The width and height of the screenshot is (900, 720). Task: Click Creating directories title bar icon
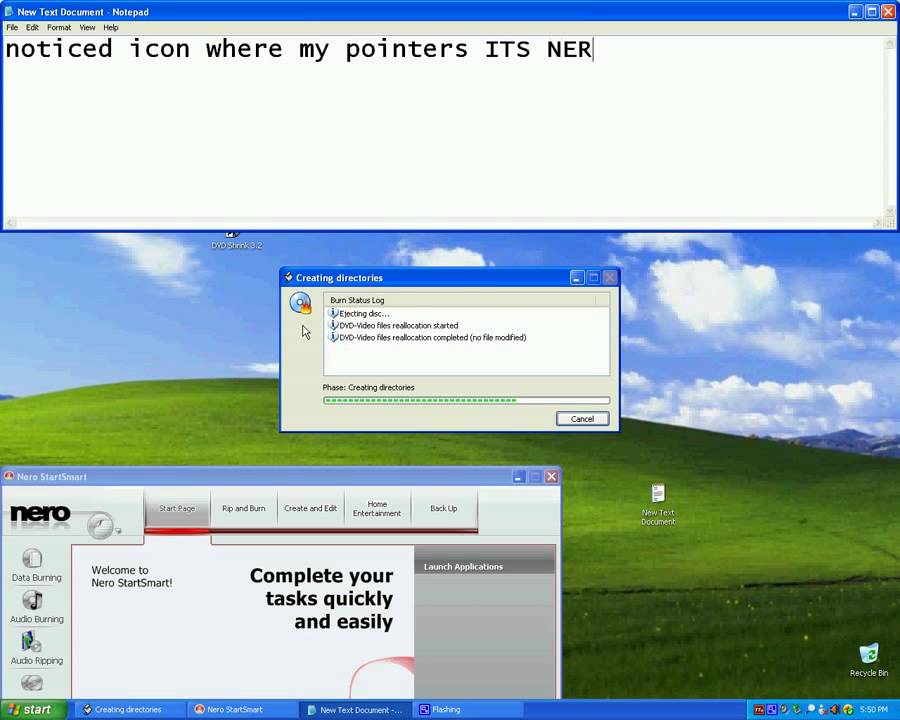(288, 277)
